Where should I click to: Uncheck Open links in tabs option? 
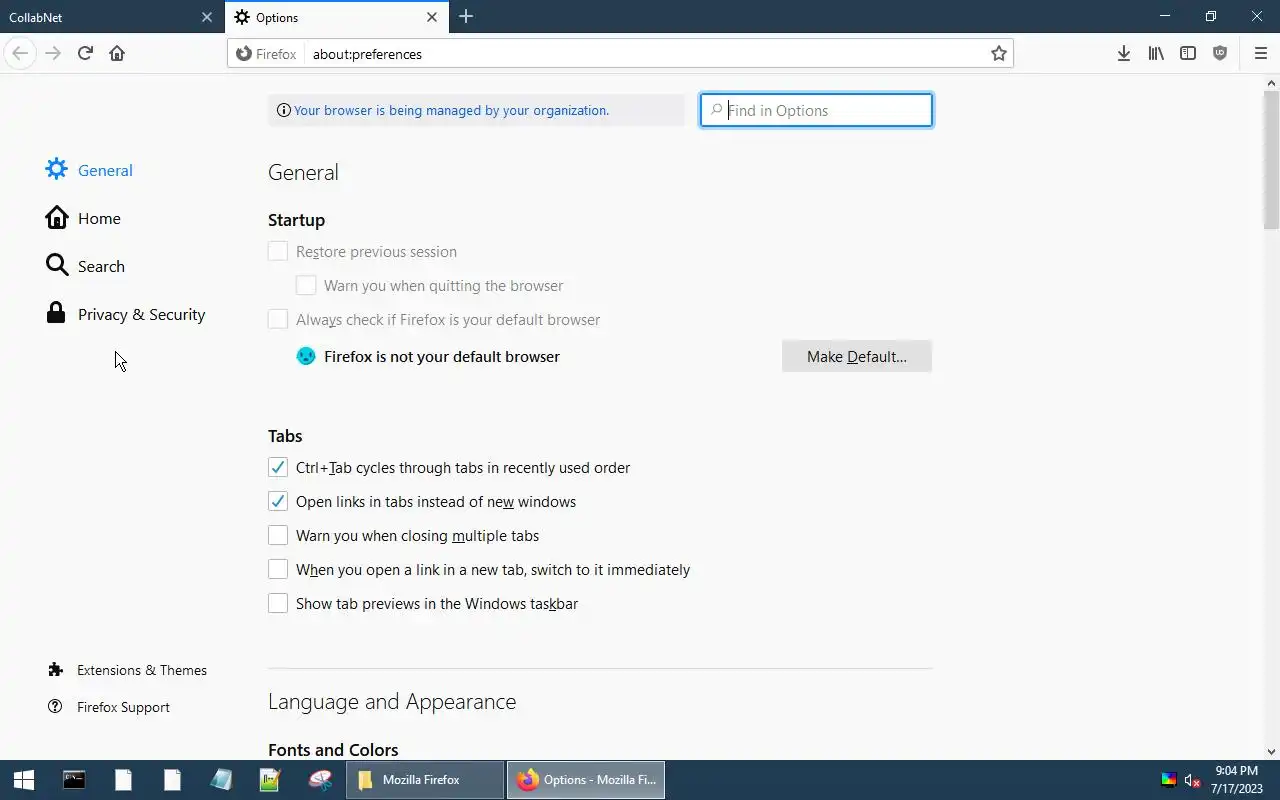(278, 502)
